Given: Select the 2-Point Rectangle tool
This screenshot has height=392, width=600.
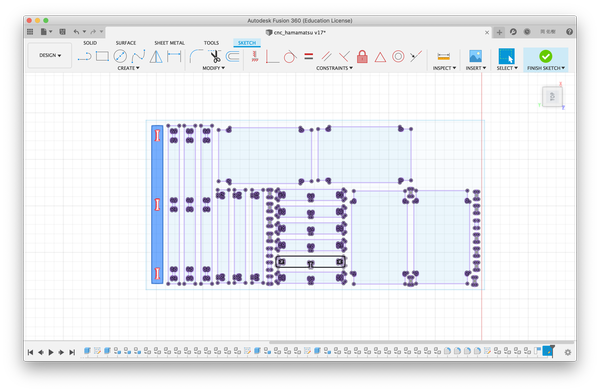Looking at the screenshot, I should tap(102, 57).
